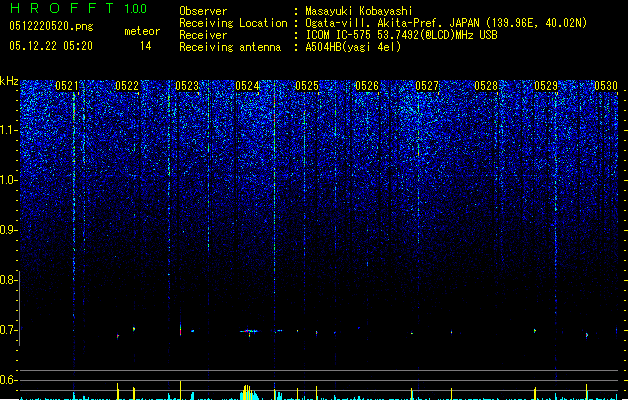This screenshot has width=629, height=400.
Task: Click the Receiving Location label
Action: point(233,23)
